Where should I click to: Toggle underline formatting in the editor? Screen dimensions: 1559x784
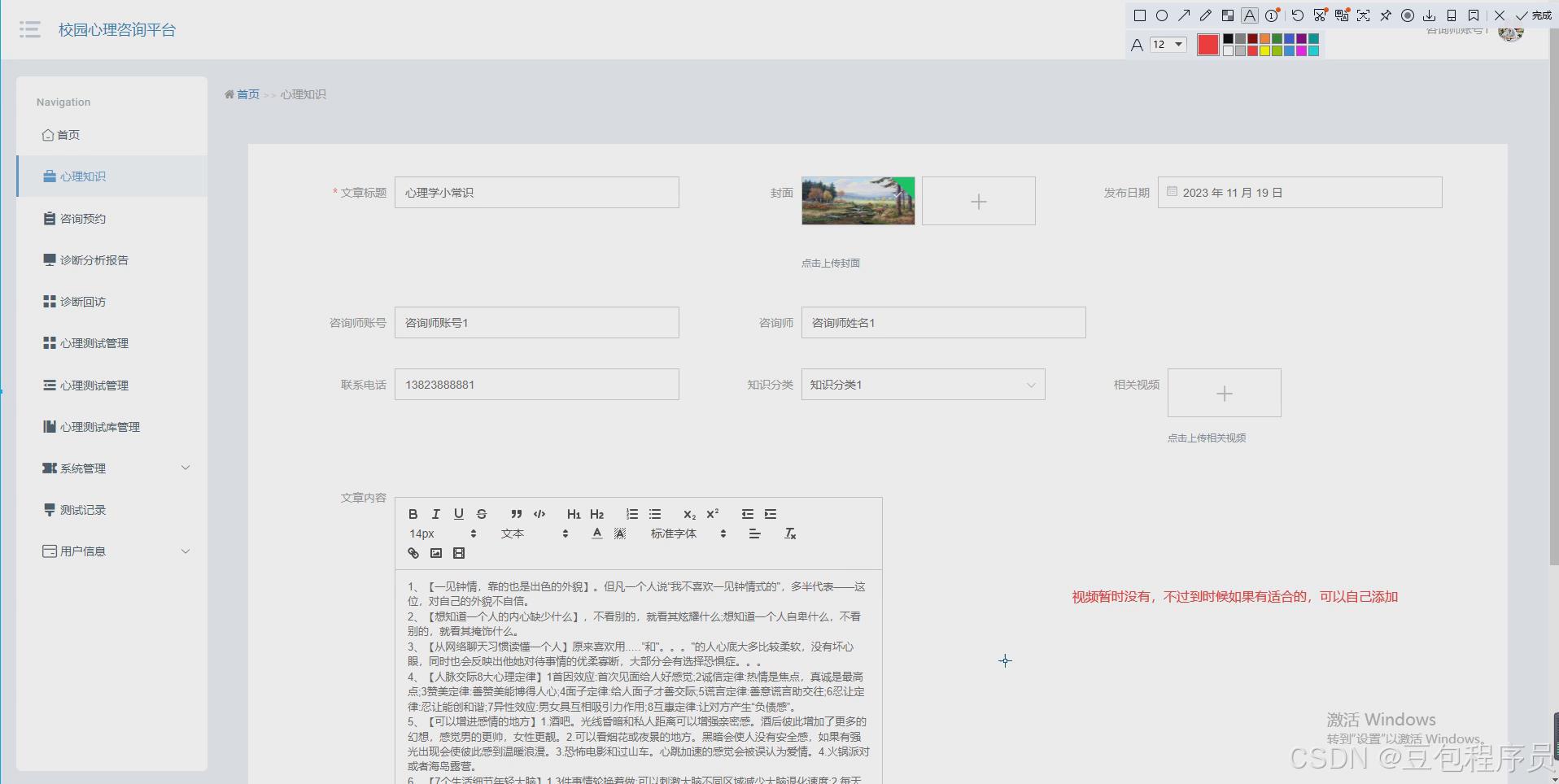coord(459,514)
